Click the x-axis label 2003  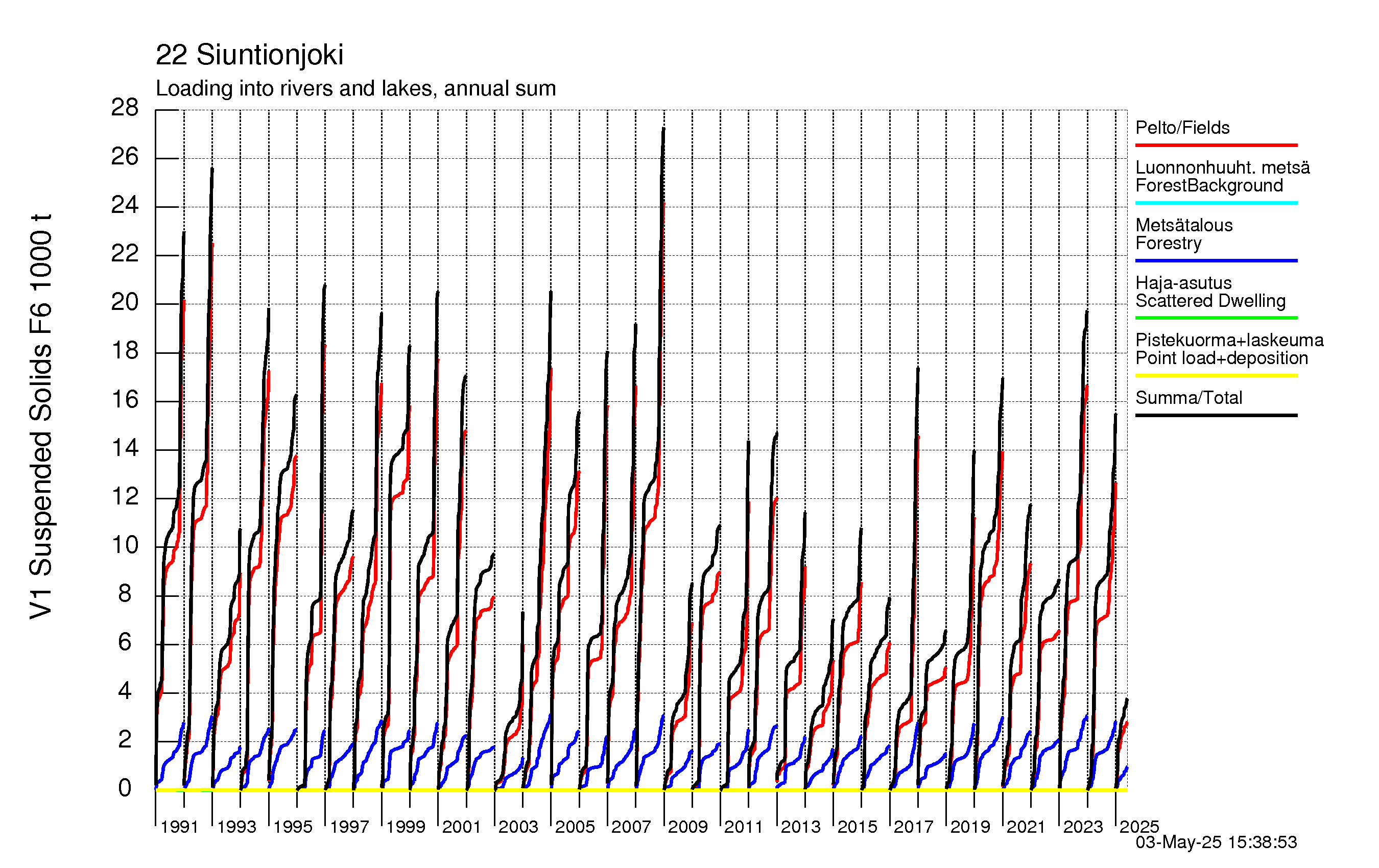pos(518,827)
